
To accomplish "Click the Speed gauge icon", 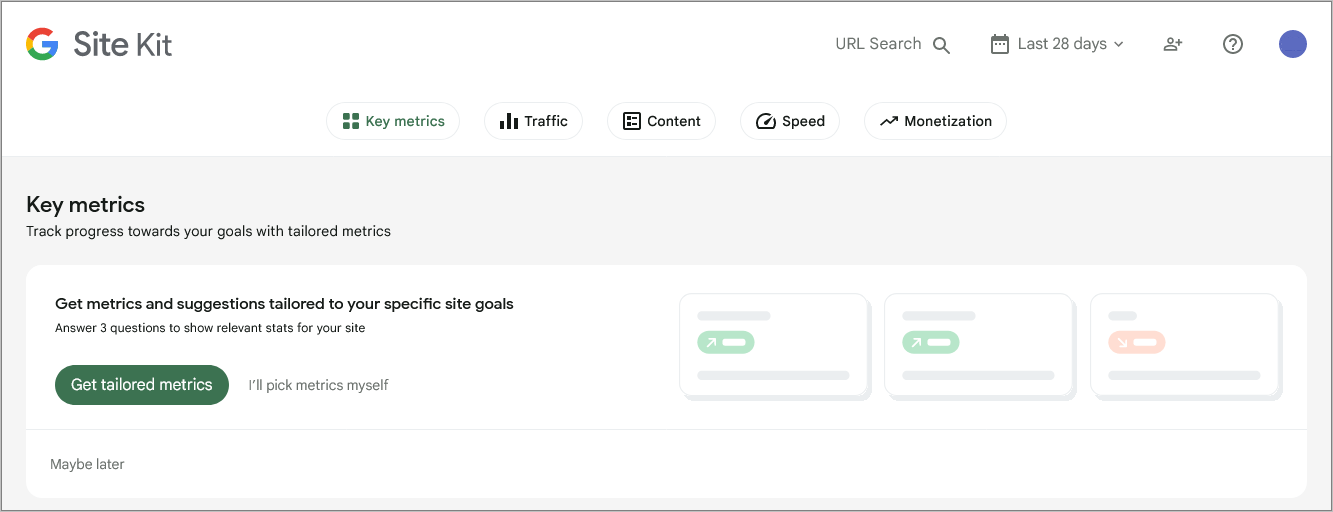I will click(x=766, y=122).
